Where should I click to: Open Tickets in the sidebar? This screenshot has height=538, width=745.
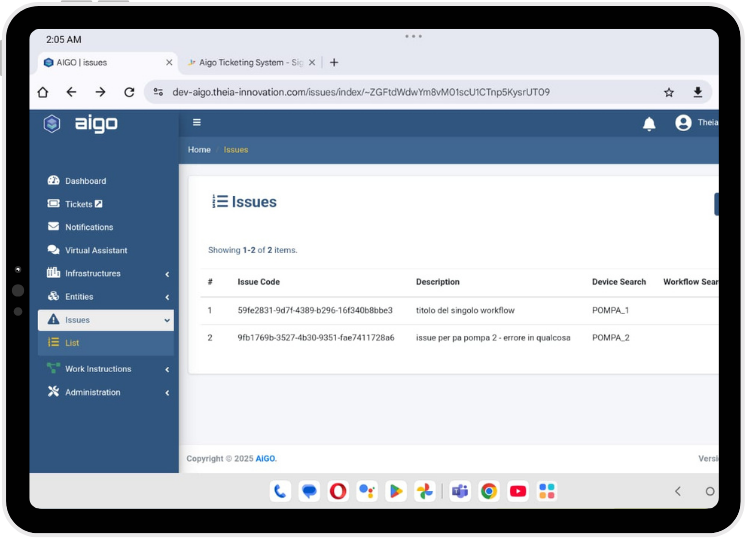[x=105, y=204]
